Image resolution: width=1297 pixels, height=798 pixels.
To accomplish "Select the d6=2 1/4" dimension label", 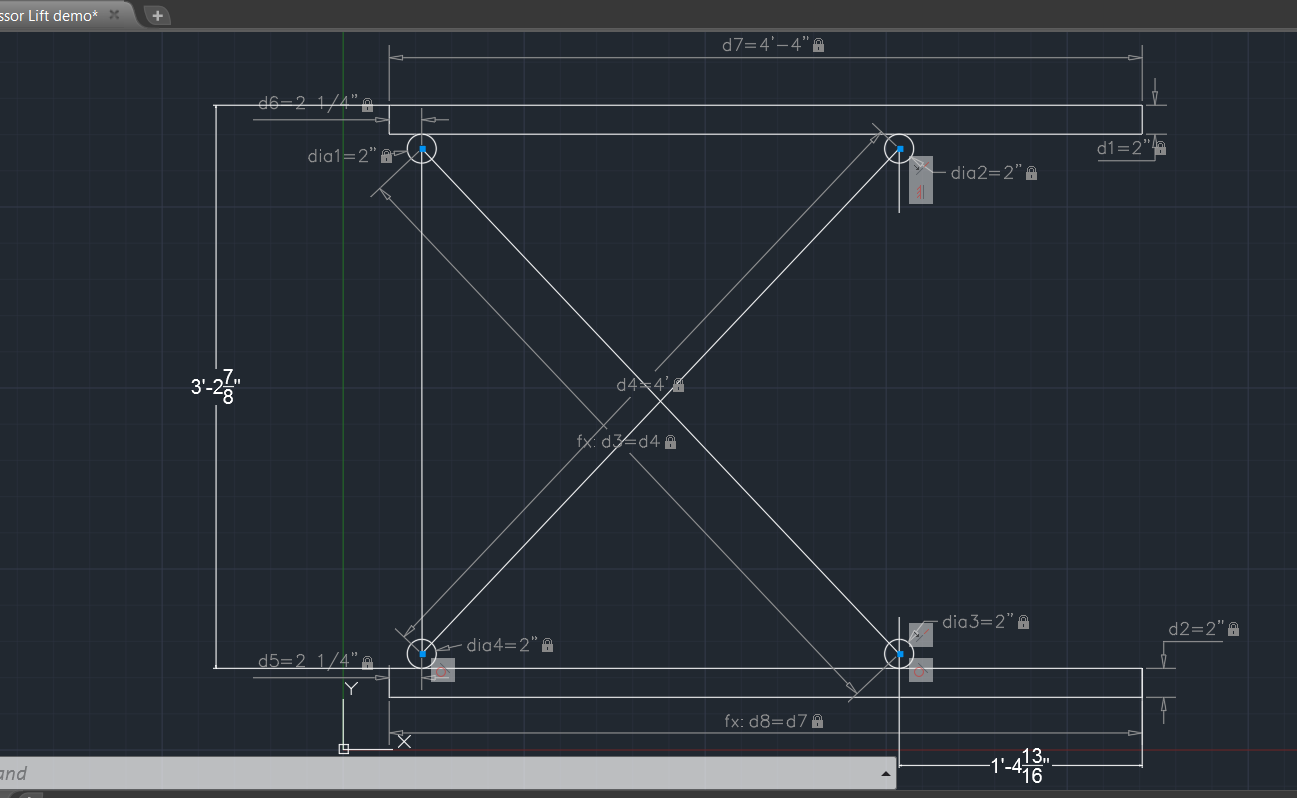I will click(308, 103).
